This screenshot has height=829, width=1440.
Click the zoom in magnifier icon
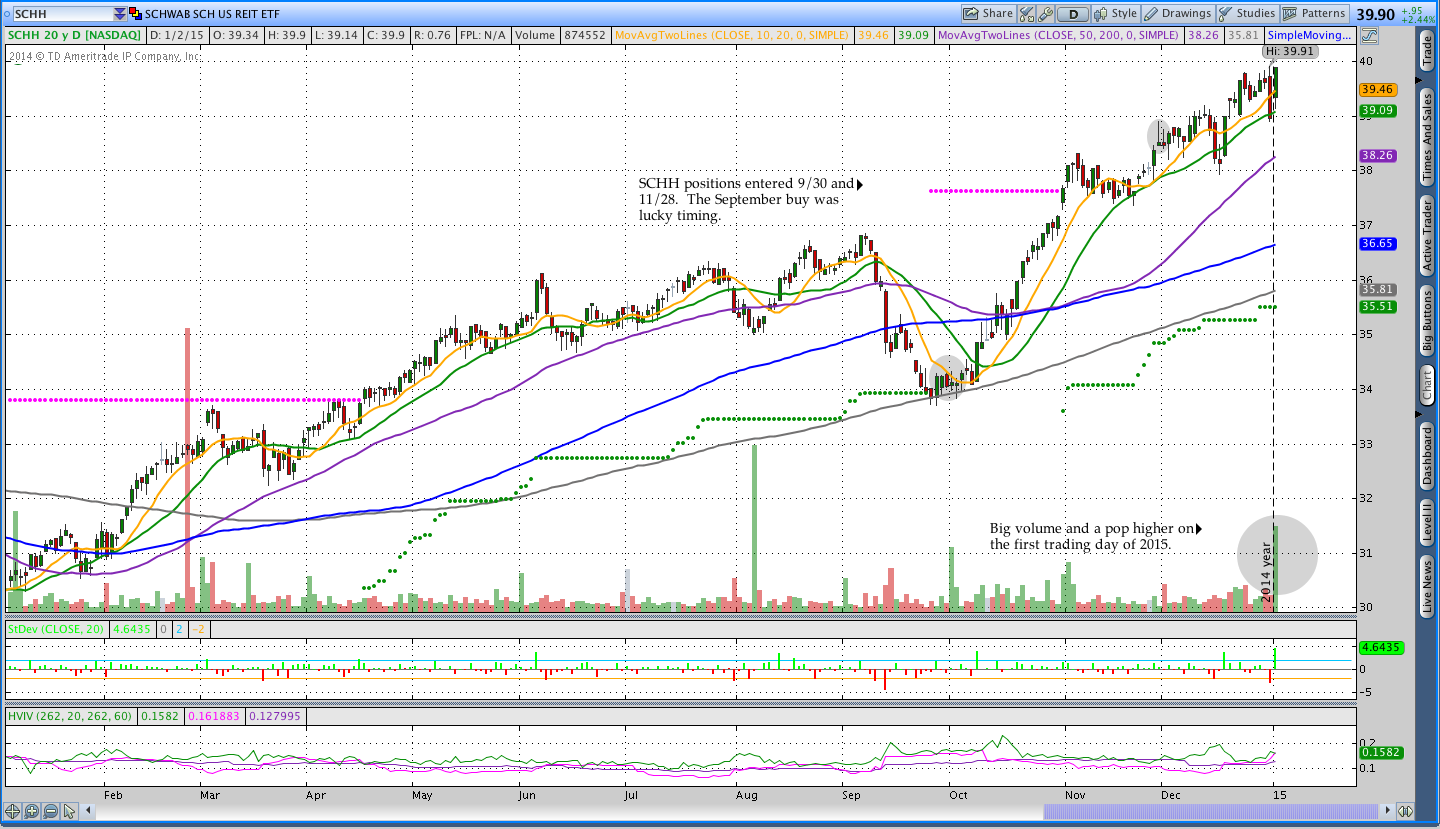31,811
